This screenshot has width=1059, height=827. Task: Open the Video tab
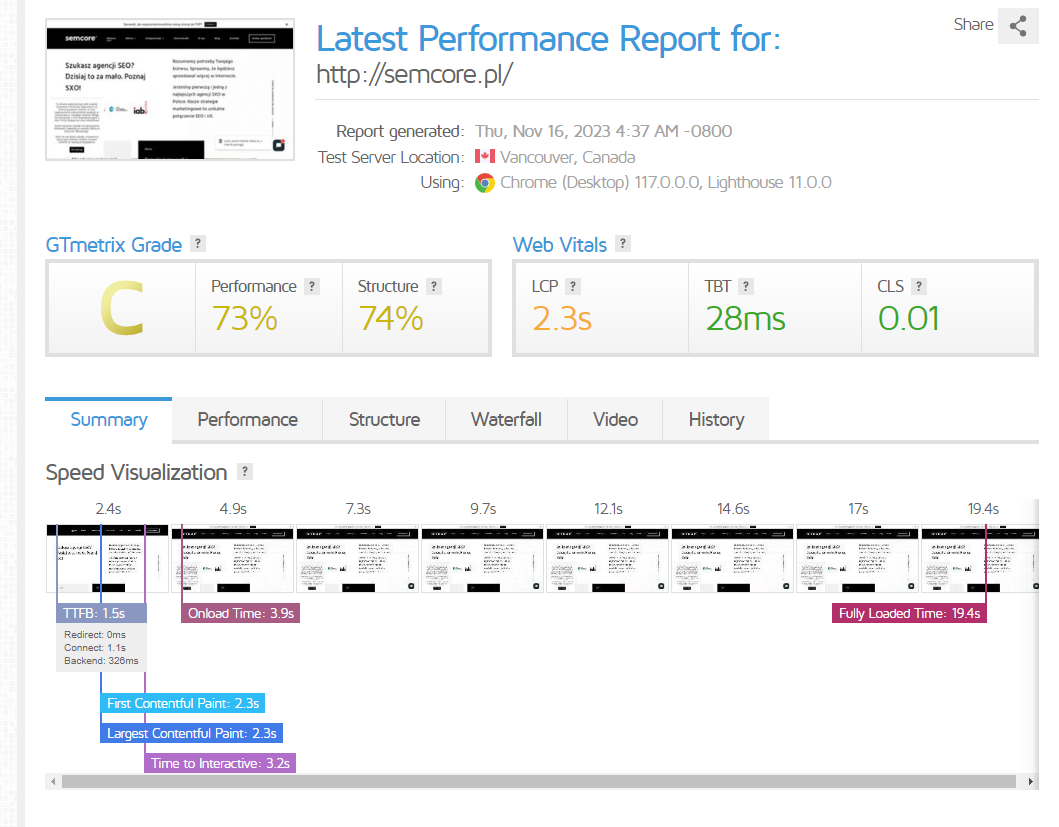615,420
